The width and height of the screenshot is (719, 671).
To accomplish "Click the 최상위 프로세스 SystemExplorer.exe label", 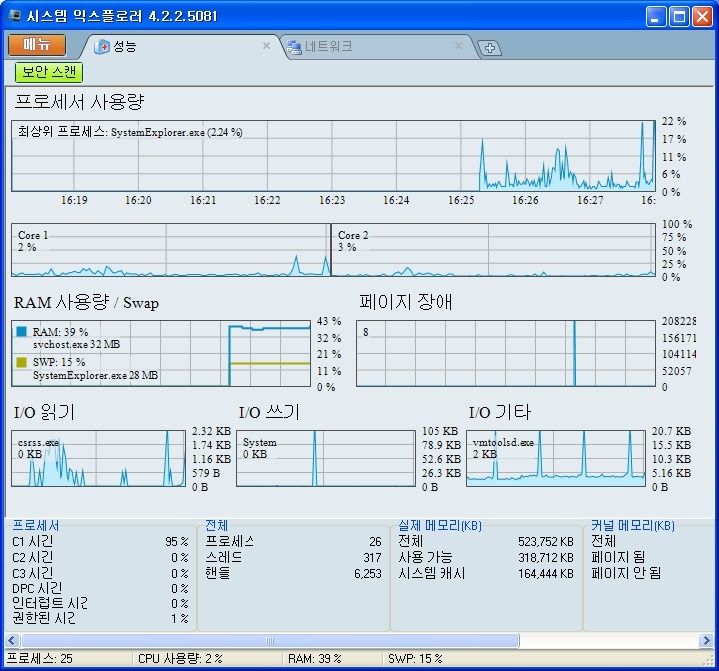I will click(x=130, y=132).
